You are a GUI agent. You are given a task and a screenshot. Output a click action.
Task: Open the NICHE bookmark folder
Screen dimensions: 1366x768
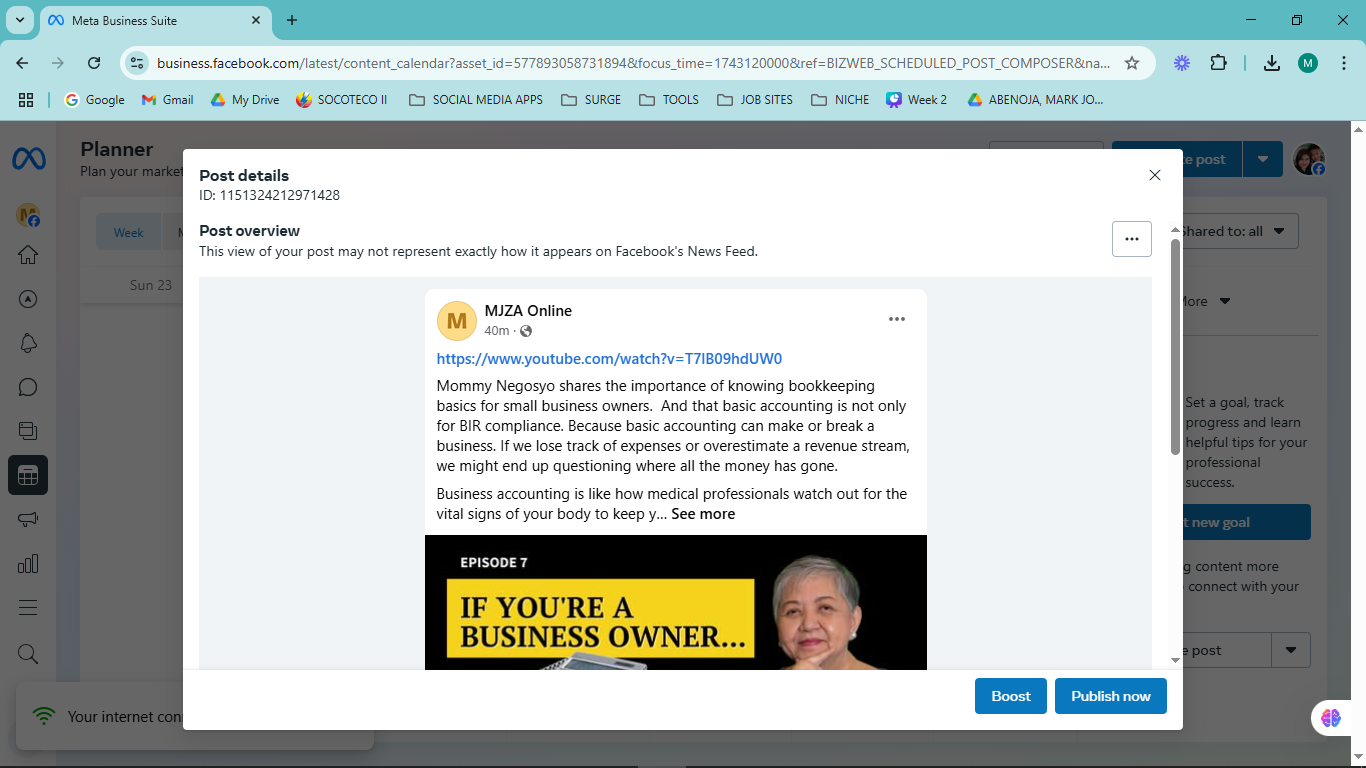pyautogui.click(x=840, y=100)
